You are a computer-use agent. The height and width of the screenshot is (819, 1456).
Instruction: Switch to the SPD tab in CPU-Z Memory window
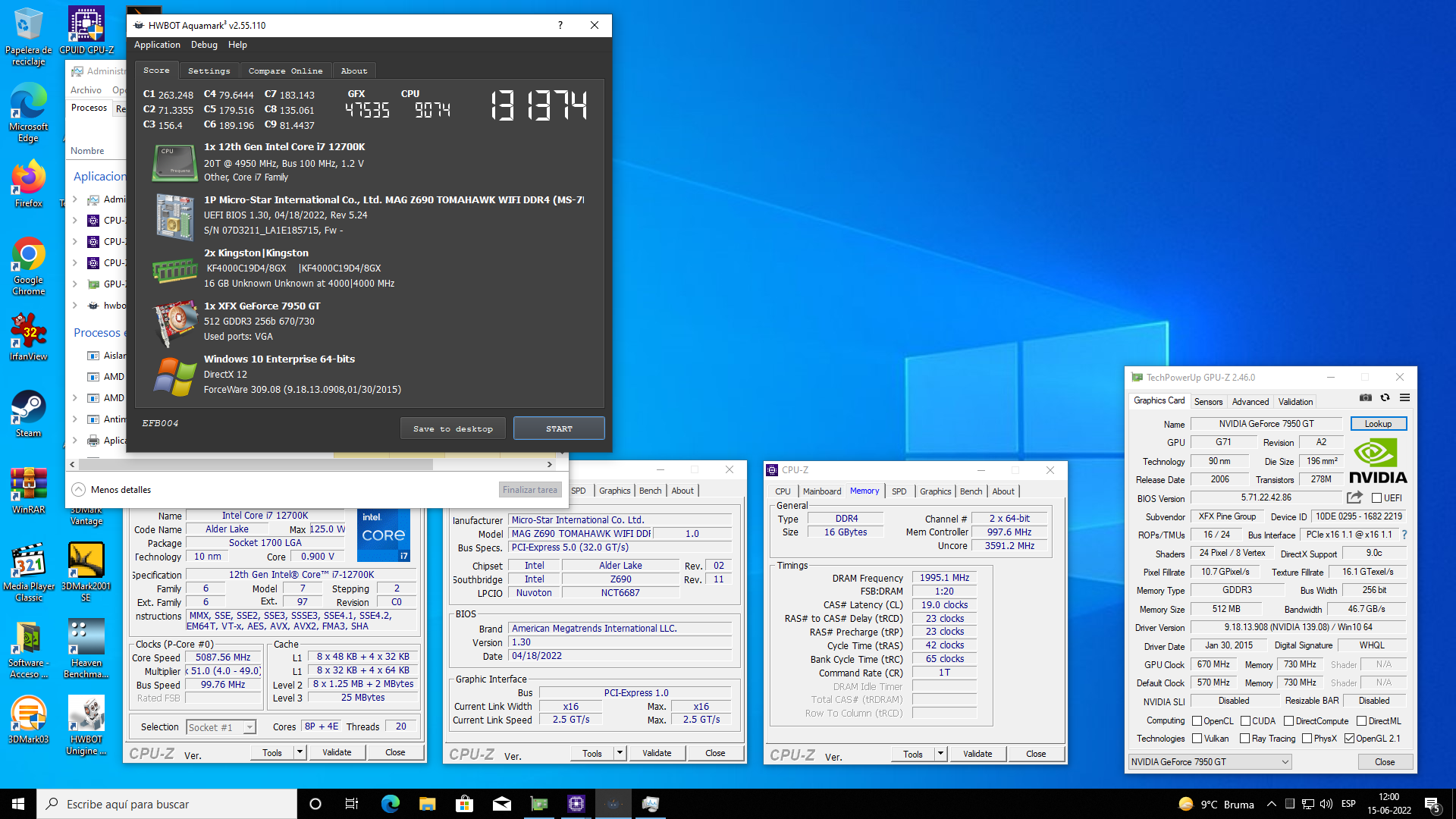pyautogui.click(x=899, y=491)
